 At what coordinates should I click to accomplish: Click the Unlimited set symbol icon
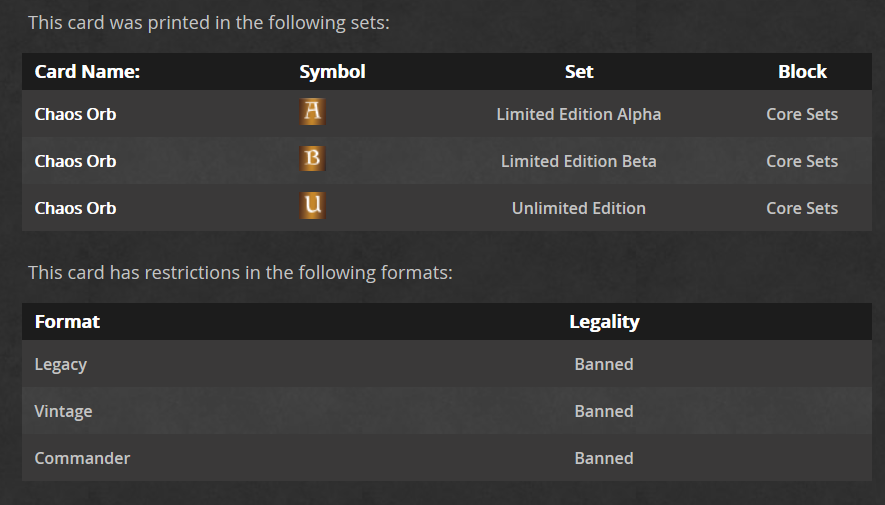tap(312, 206)
